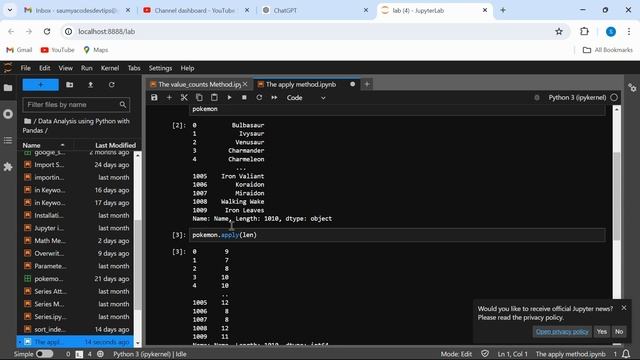
Task: Open the View menu
Action: (x=65, y=68)
